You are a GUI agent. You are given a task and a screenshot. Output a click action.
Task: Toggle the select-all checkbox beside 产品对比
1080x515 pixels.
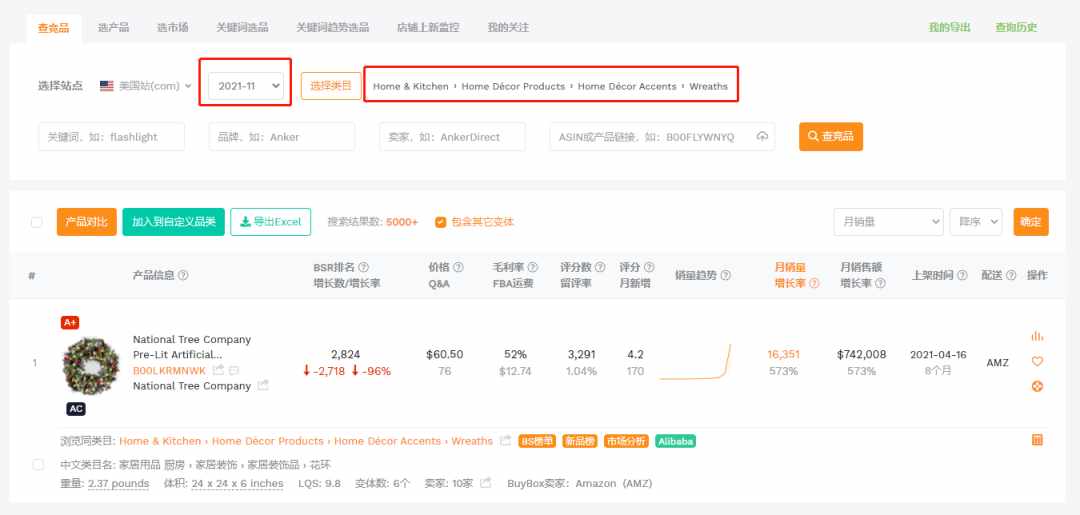point(37,222)
